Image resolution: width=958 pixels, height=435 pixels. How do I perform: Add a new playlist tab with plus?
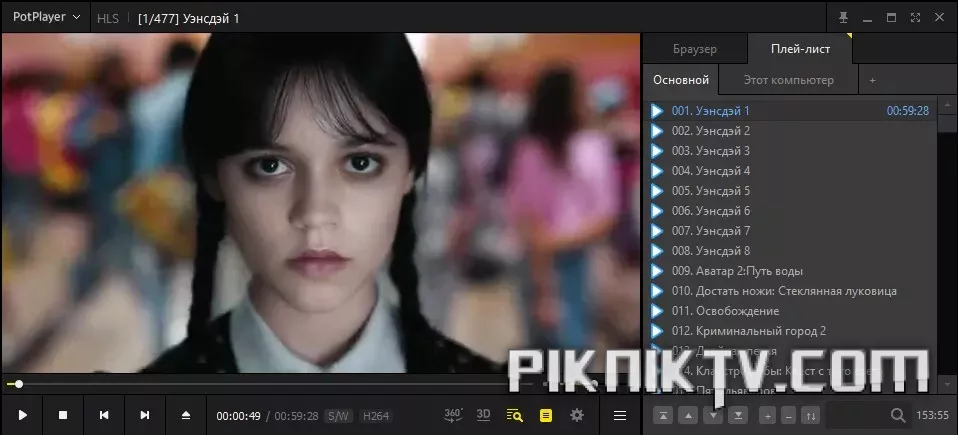coord(872,80)
